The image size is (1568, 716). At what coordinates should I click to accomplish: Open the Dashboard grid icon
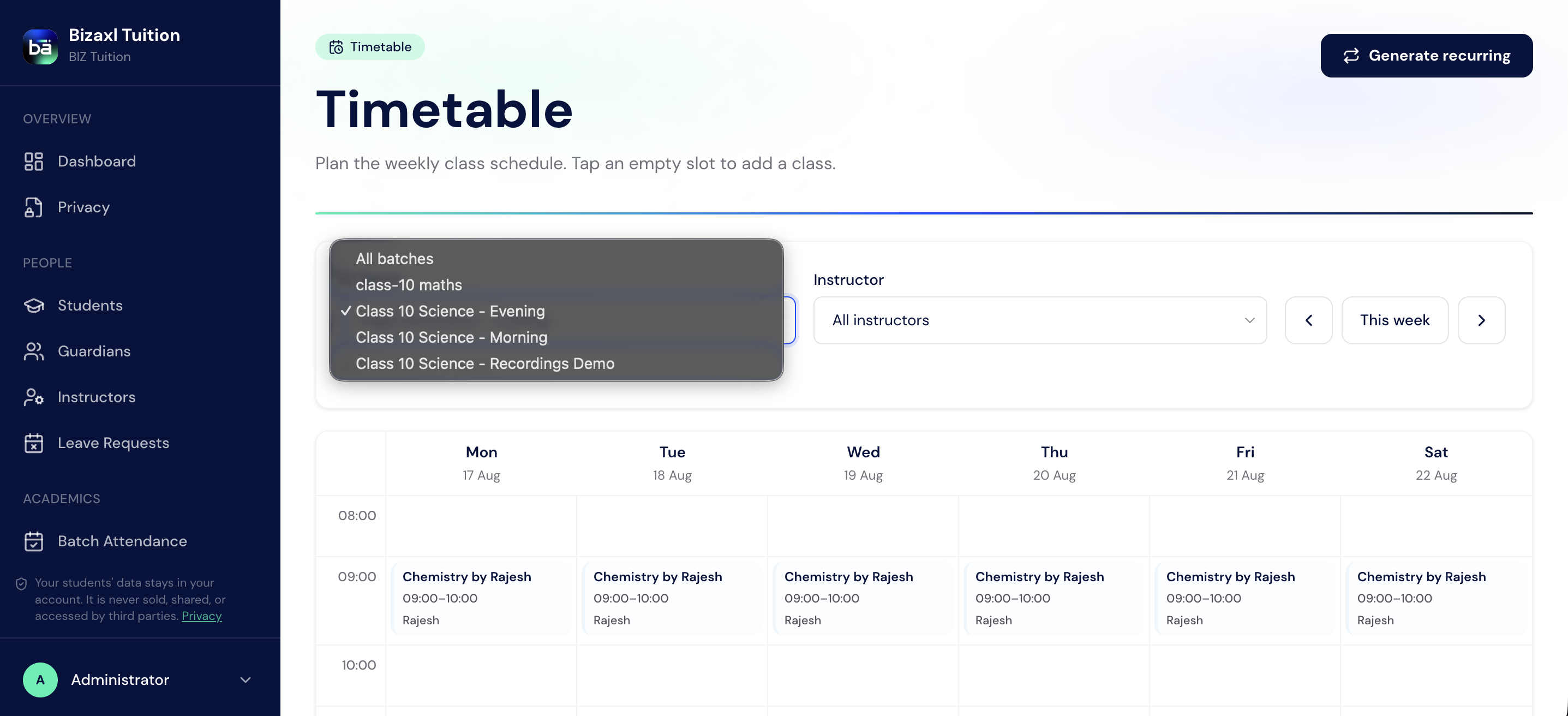[x=33, y=162]
